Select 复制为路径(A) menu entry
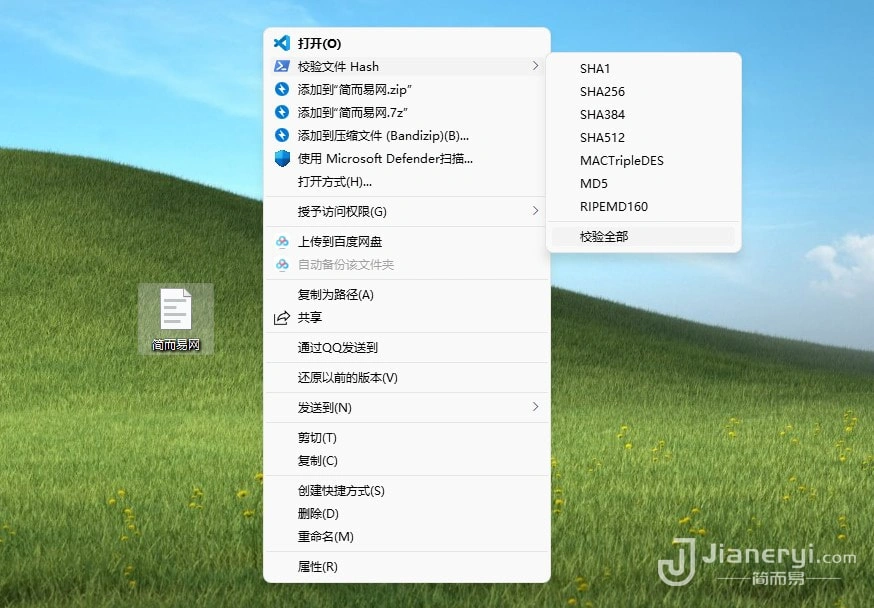The width and height of the screenshot is (874, 608). pyautogui.click(x=407, y=294)
